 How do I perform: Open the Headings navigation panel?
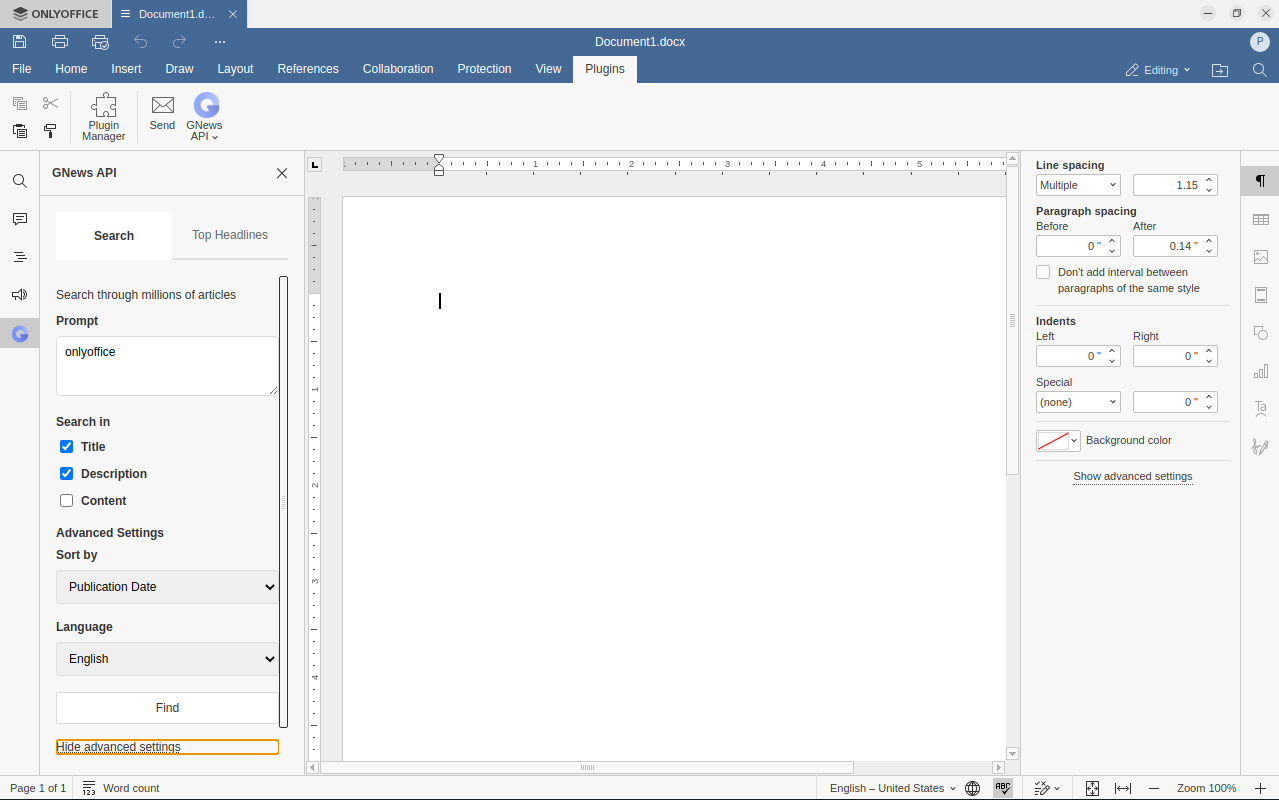tap(20, 257)
